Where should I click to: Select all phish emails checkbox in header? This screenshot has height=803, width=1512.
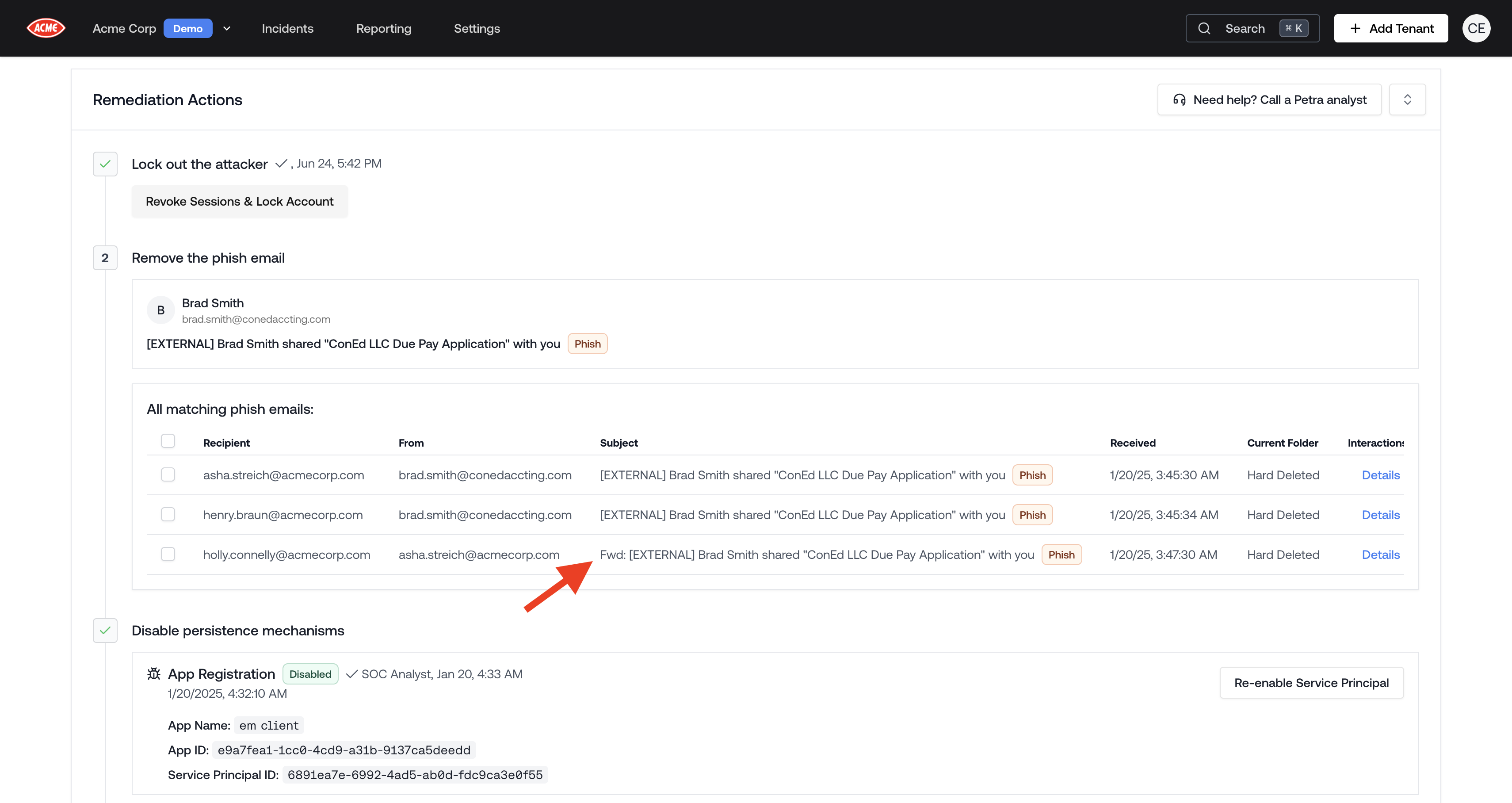click(x=168, y=441)
